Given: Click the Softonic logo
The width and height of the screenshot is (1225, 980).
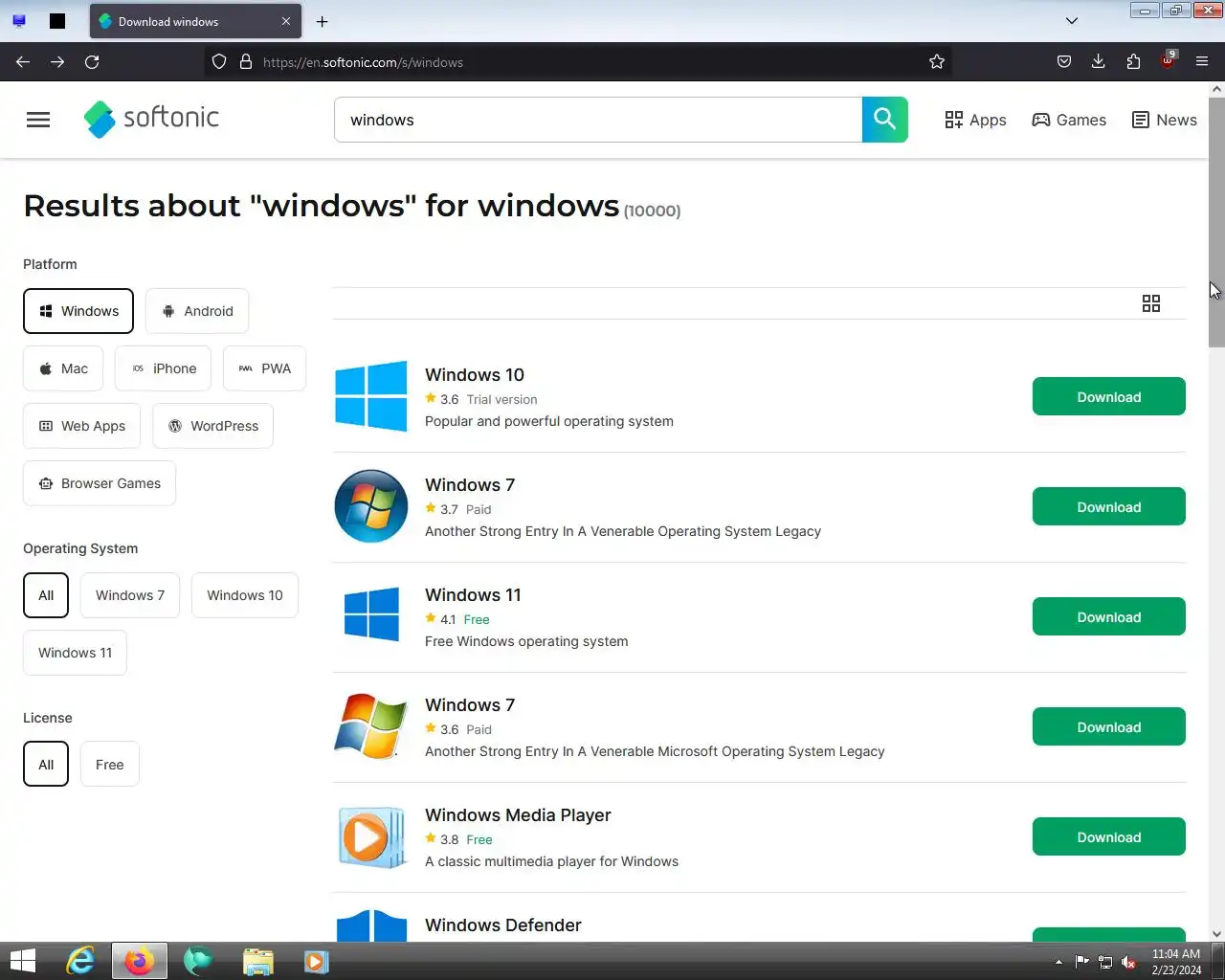Looking at the screenshot, I should pos(151,119).
